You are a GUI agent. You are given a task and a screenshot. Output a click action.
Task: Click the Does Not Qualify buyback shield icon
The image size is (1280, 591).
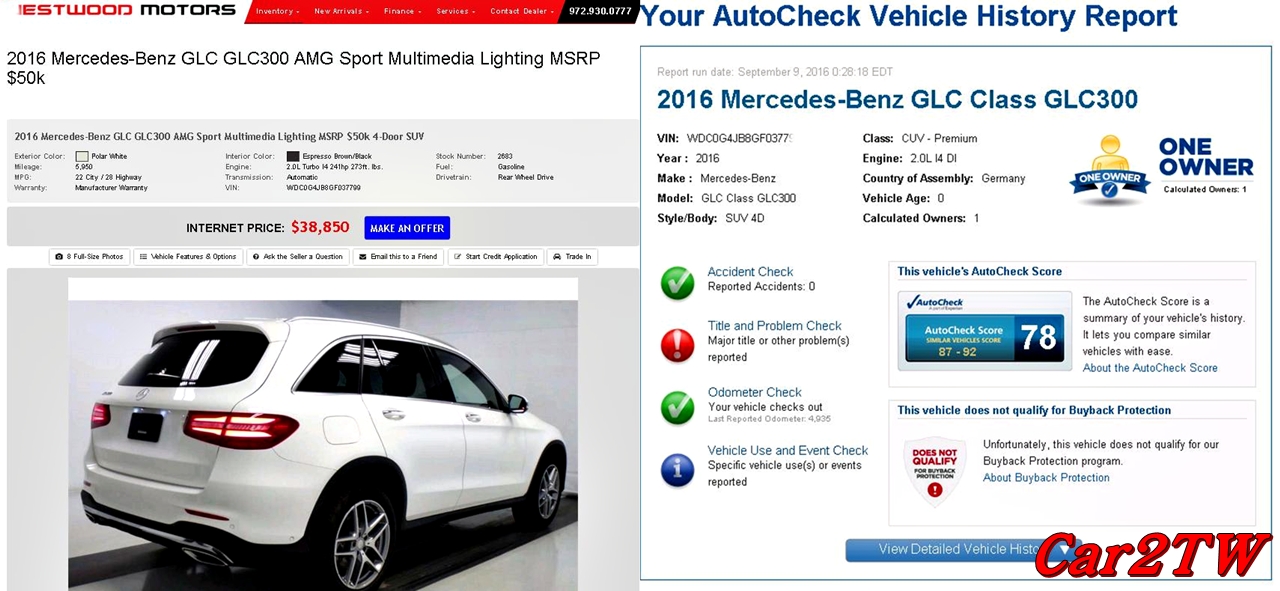(x=934, y=472)
